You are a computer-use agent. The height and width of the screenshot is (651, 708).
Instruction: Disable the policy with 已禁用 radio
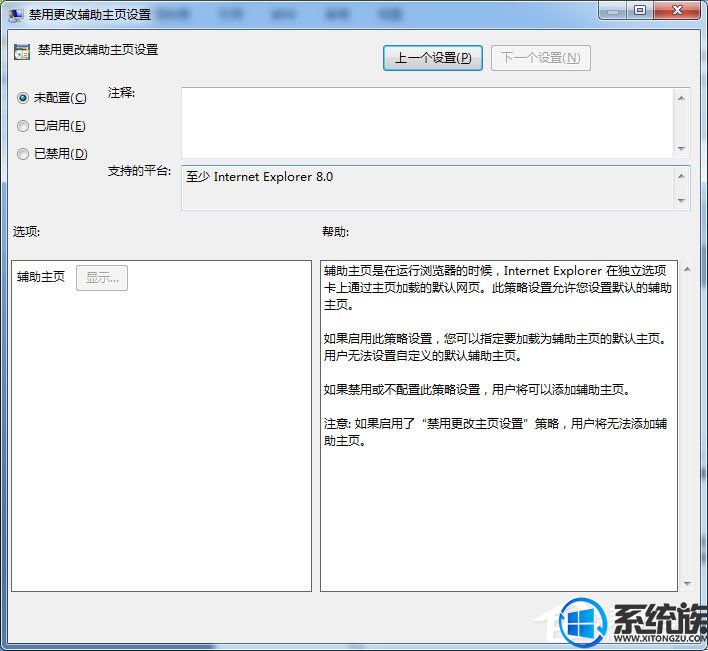tap(23, 154)
